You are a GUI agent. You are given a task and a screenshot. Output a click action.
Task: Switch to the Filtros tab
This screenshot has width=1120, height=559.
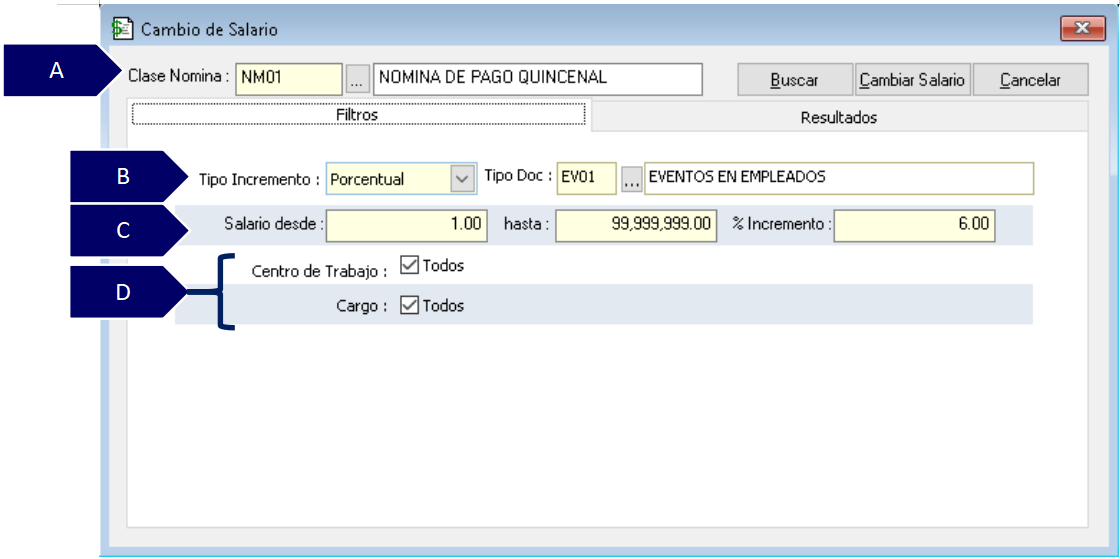pyautogui.click(x=357, y=114)
